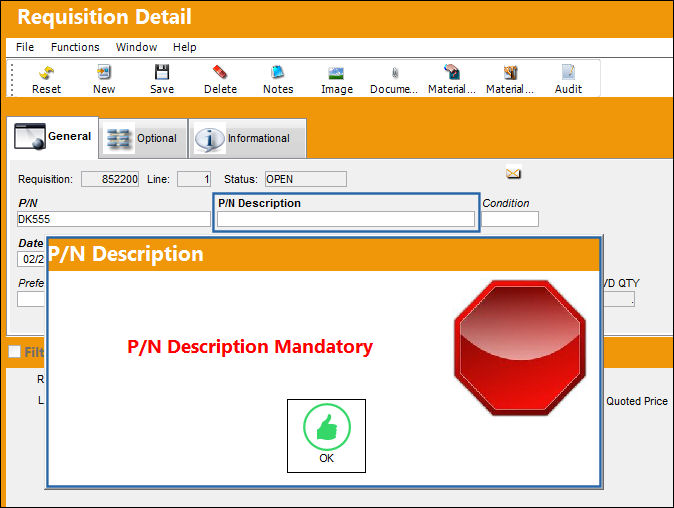Click the 'Requisition Detail' window title
The height and width of the screenshot is (508, 674).
104,17
